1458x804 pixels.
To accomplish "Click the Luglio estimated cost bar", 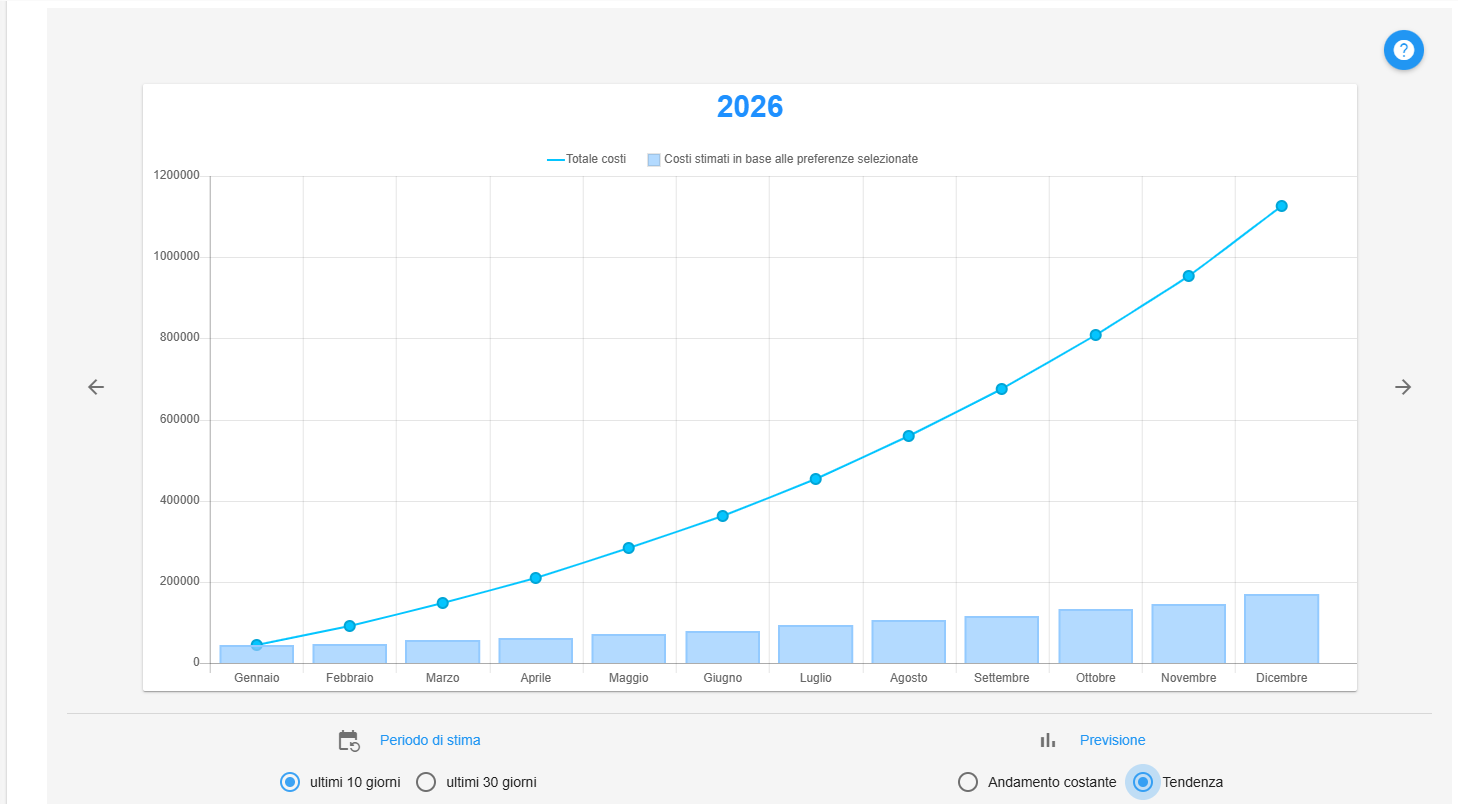I will (815, 644).
